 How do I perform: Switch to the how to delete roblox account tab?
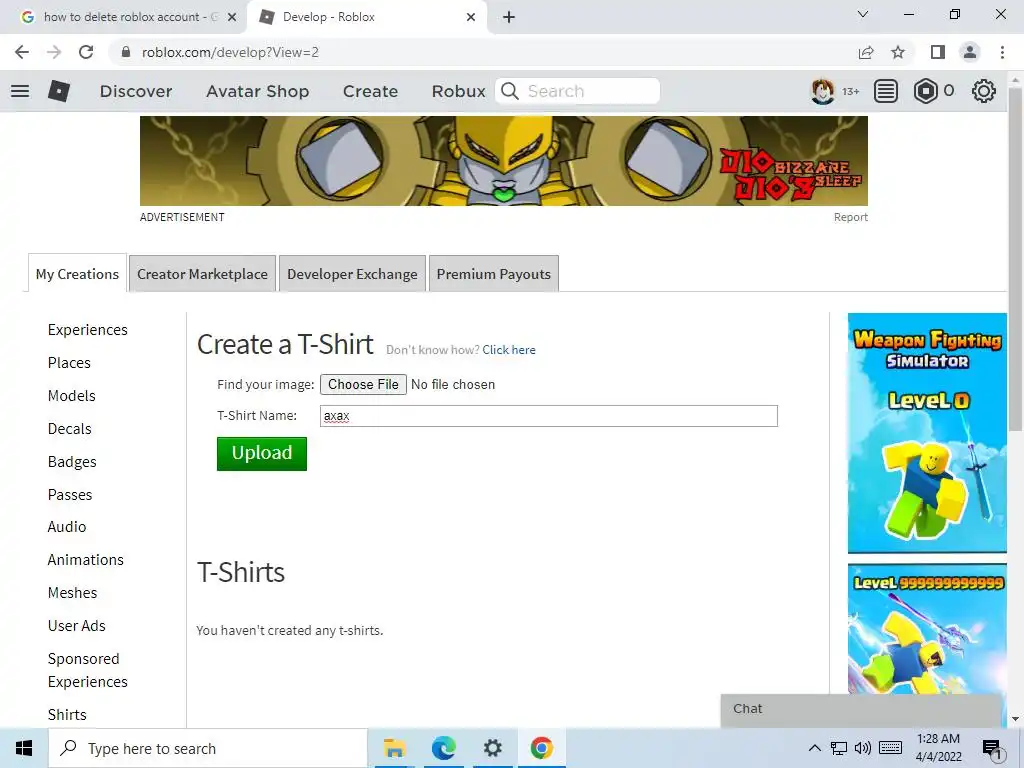[122, 17]
